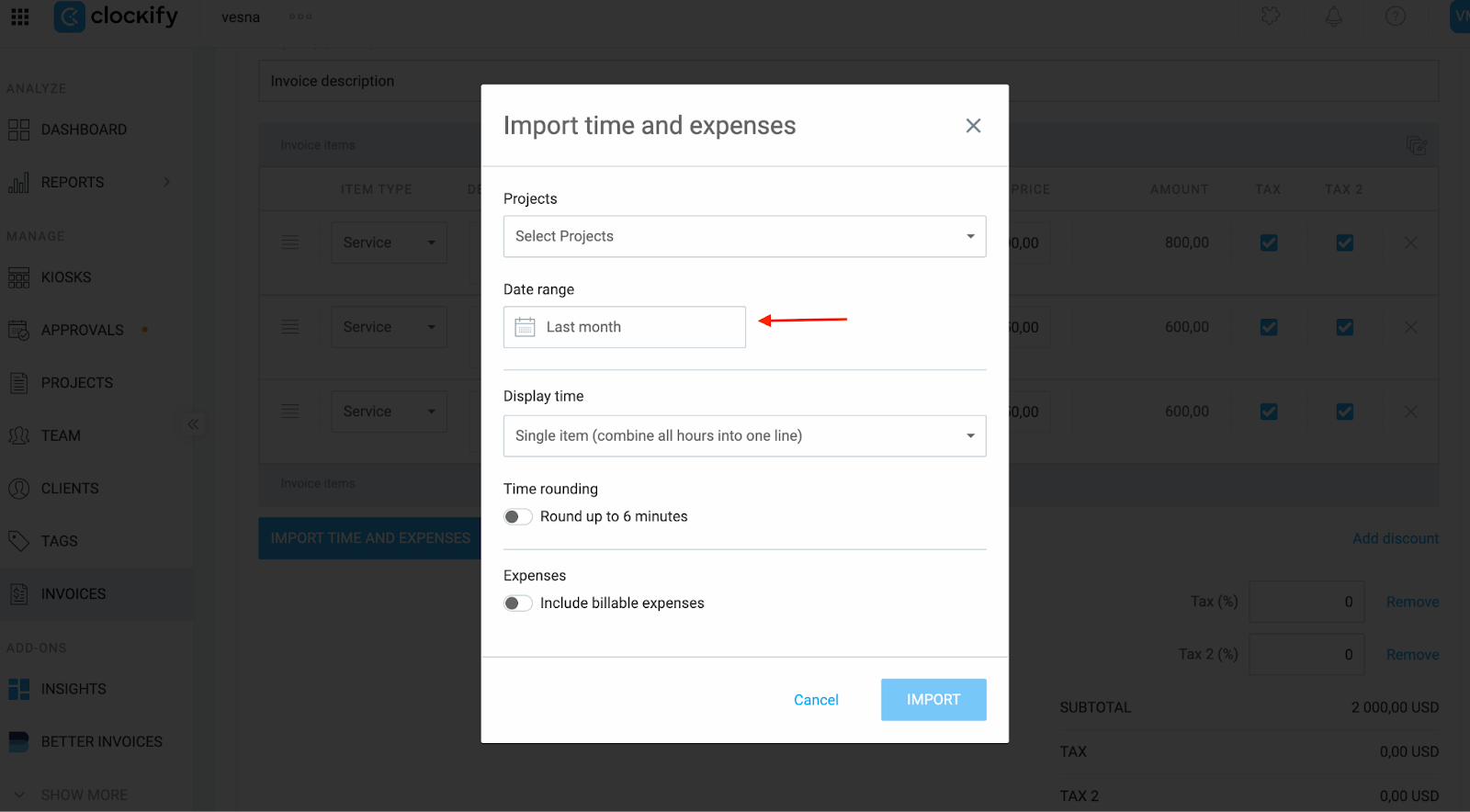Screen dimensions: 1470x812
Task: Click the Last month date range field
Action: [x=624, y=327]
